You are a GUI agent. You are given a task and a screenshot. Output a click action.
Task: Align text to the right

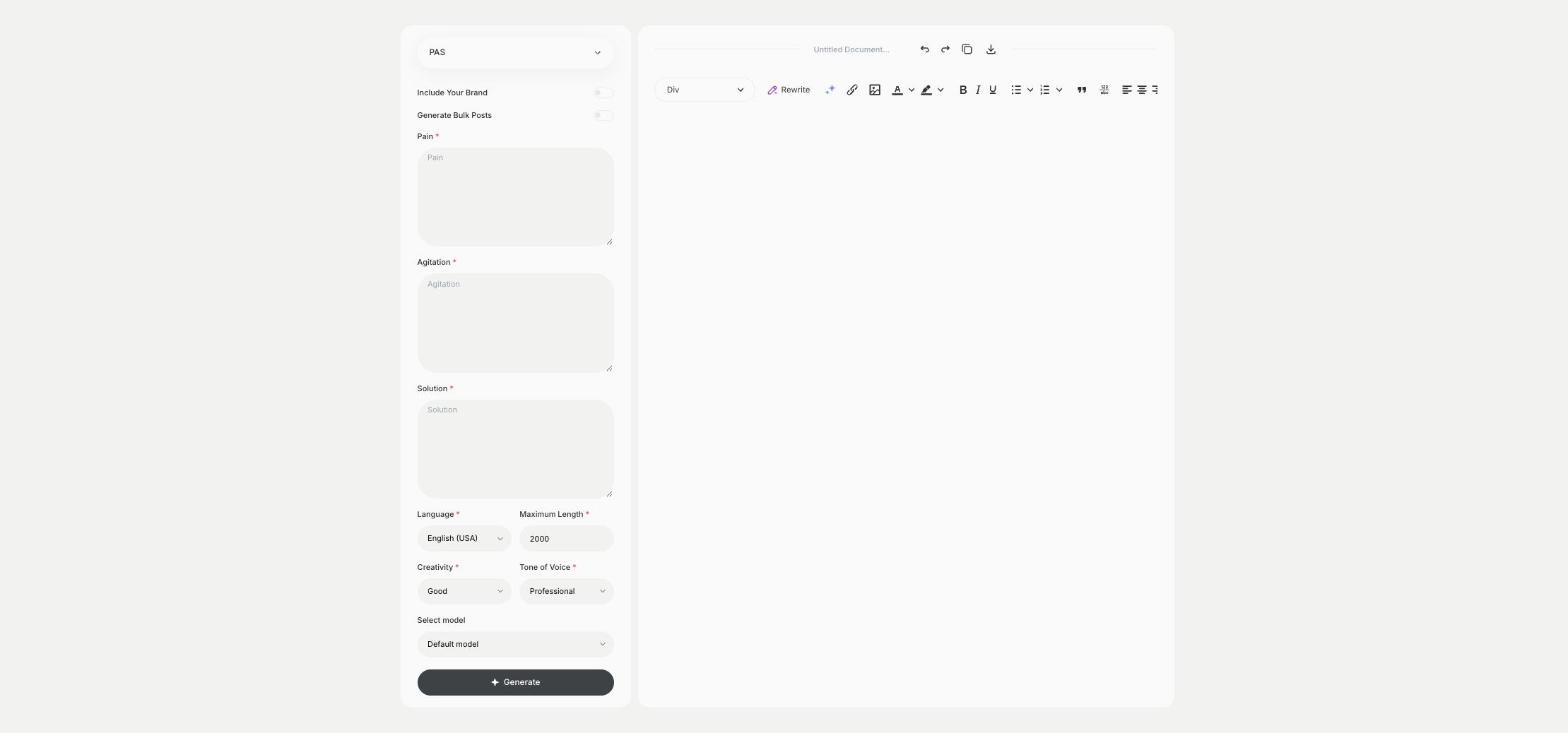point(1155,90)
